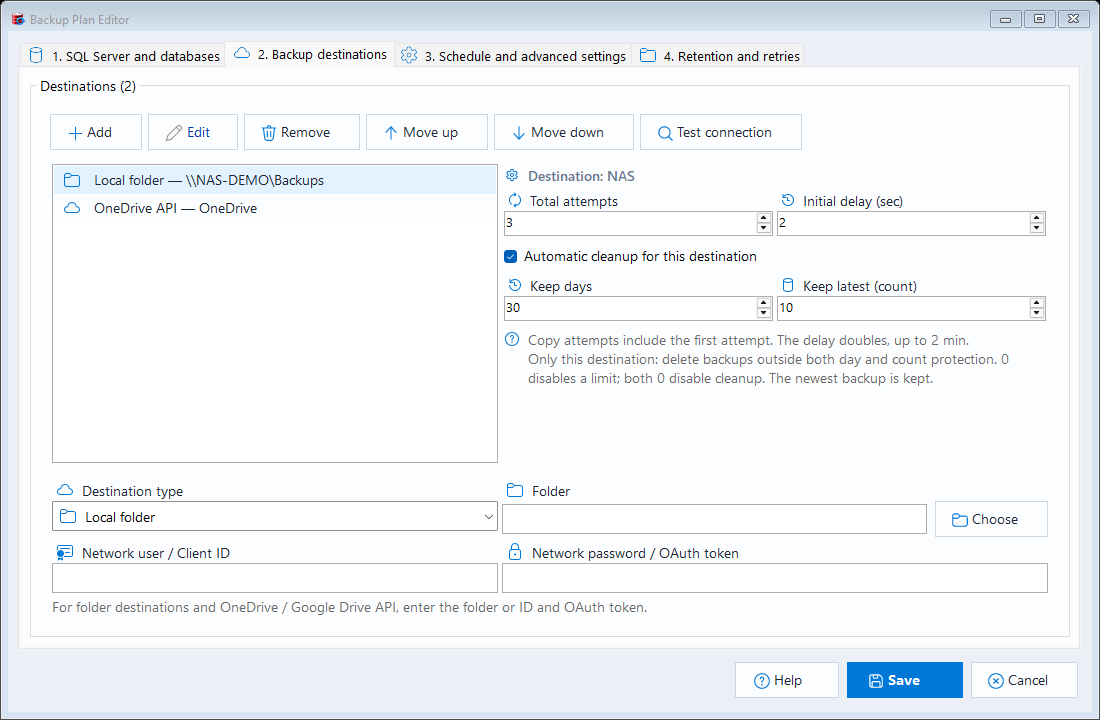The image size is (1100, 720).
Task: Click the Network user / Client ID field
Action: [x=275, y=578]
